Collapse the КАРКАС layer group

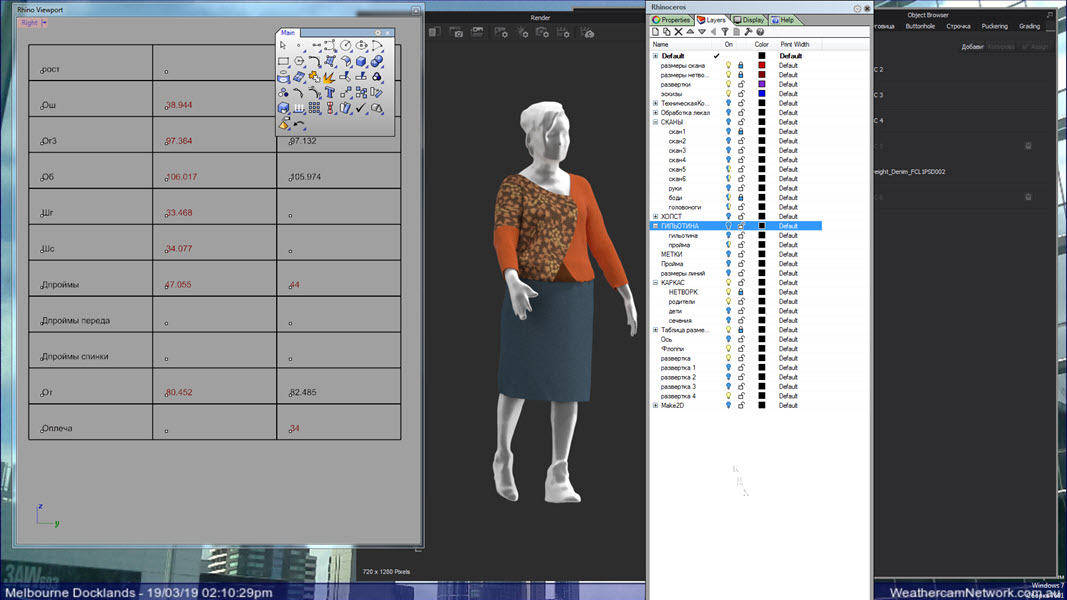(656, 283)
